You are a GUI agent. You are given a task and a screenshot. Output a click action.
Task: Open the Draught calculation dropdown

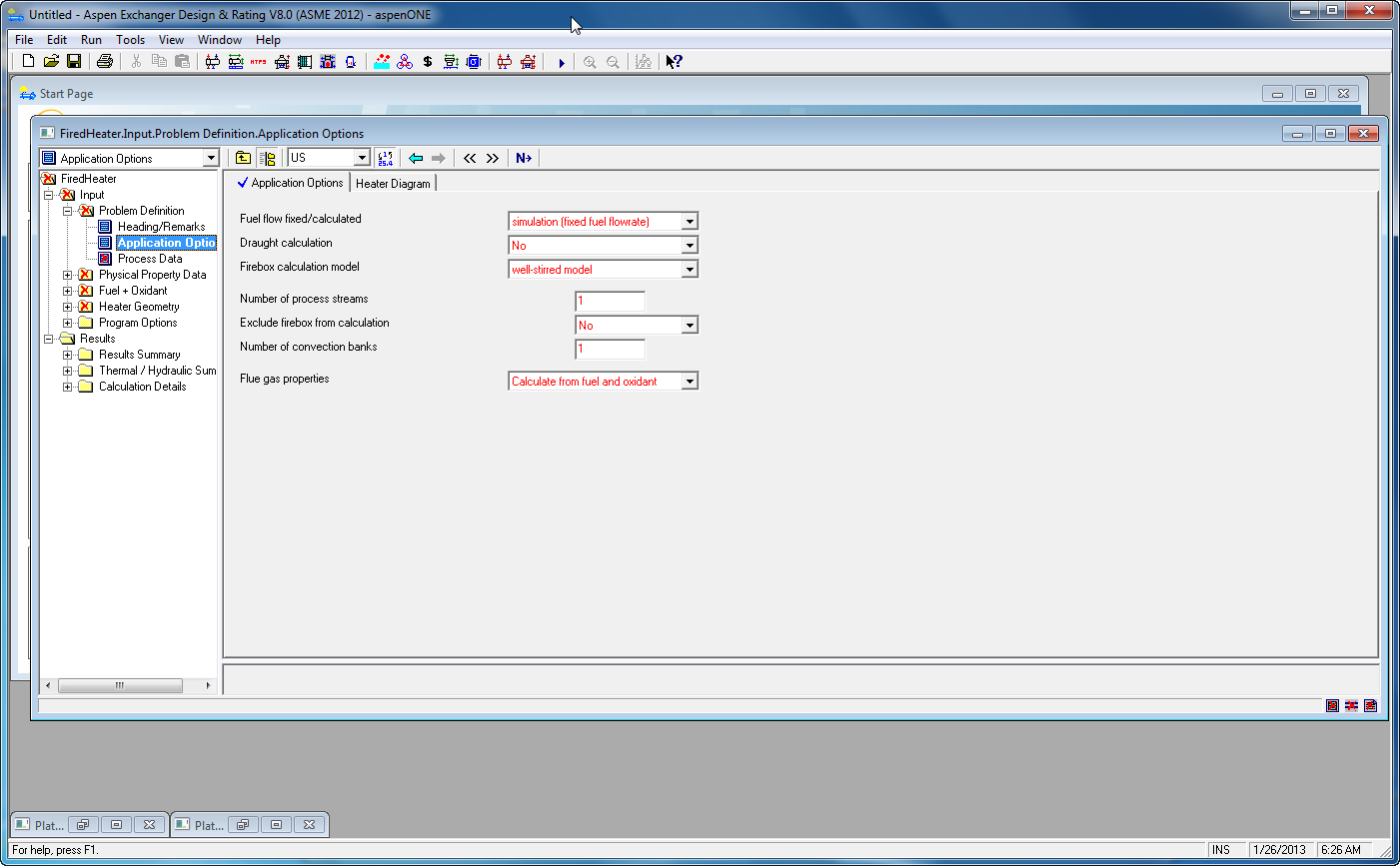coord(690,246)
